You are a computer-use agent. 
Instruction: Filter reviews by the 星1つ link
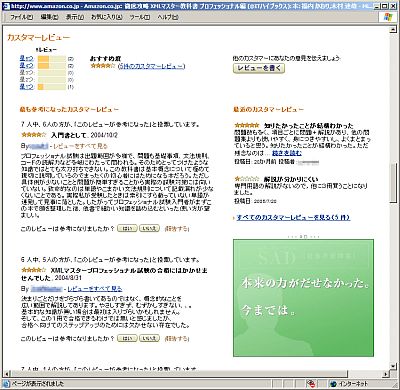pos(27,87)
